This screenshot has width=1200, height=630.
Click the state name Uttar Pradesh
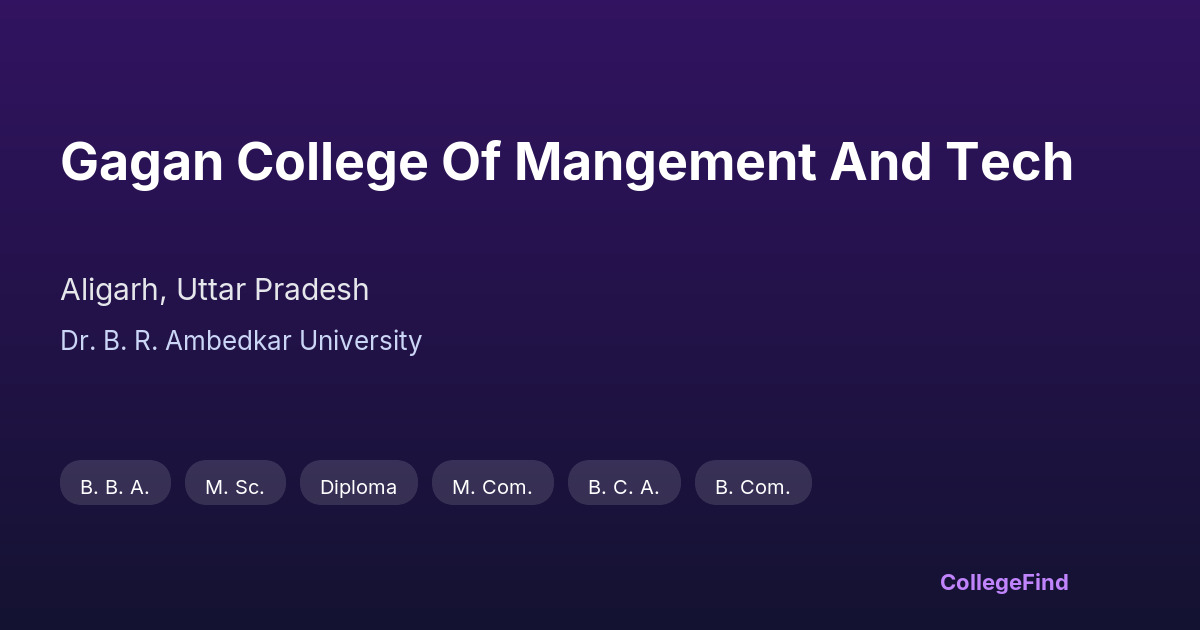coord(272,290)
